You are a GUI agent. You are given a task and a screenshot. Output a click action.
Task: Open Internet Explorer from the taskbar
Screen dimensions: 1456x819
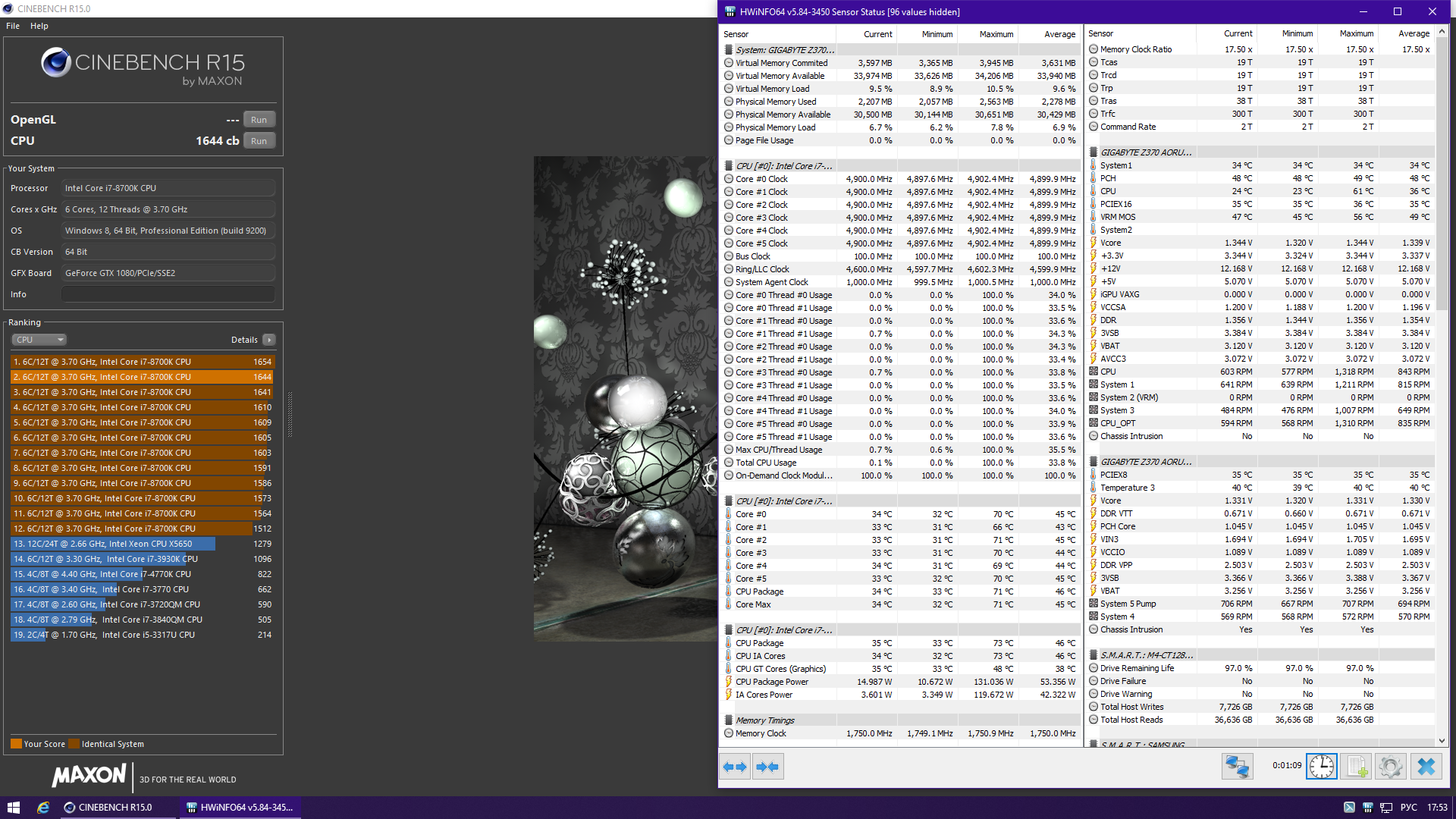(43, 808)
